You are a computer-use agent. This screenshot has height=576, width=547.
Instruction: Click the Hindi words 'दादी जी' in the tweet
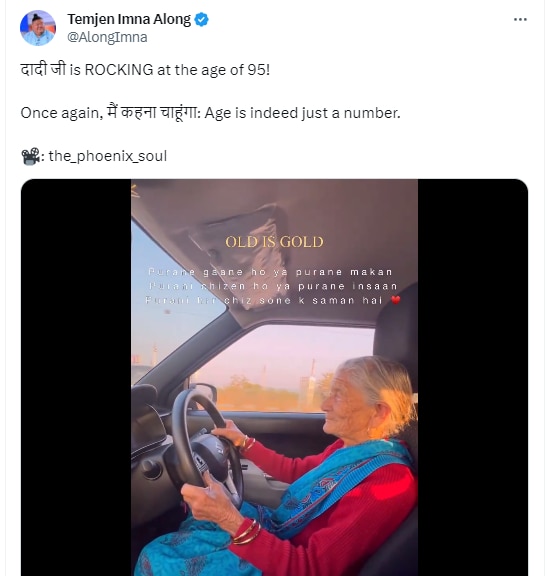click(x=43, y=69)
